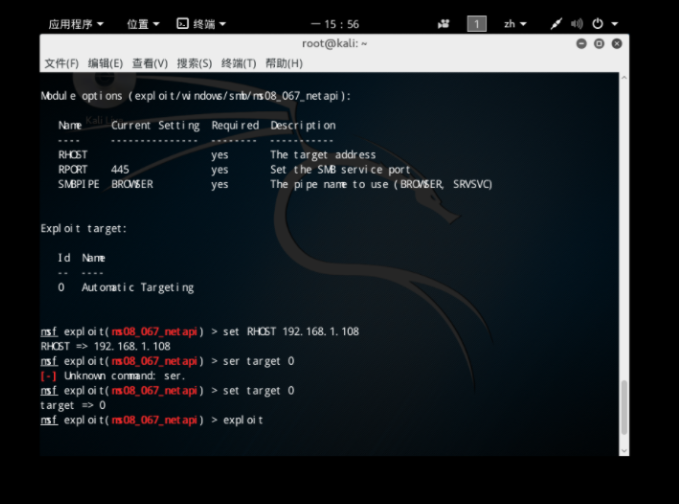
Task: Close the root@kali terminal window
Action: 617,44
